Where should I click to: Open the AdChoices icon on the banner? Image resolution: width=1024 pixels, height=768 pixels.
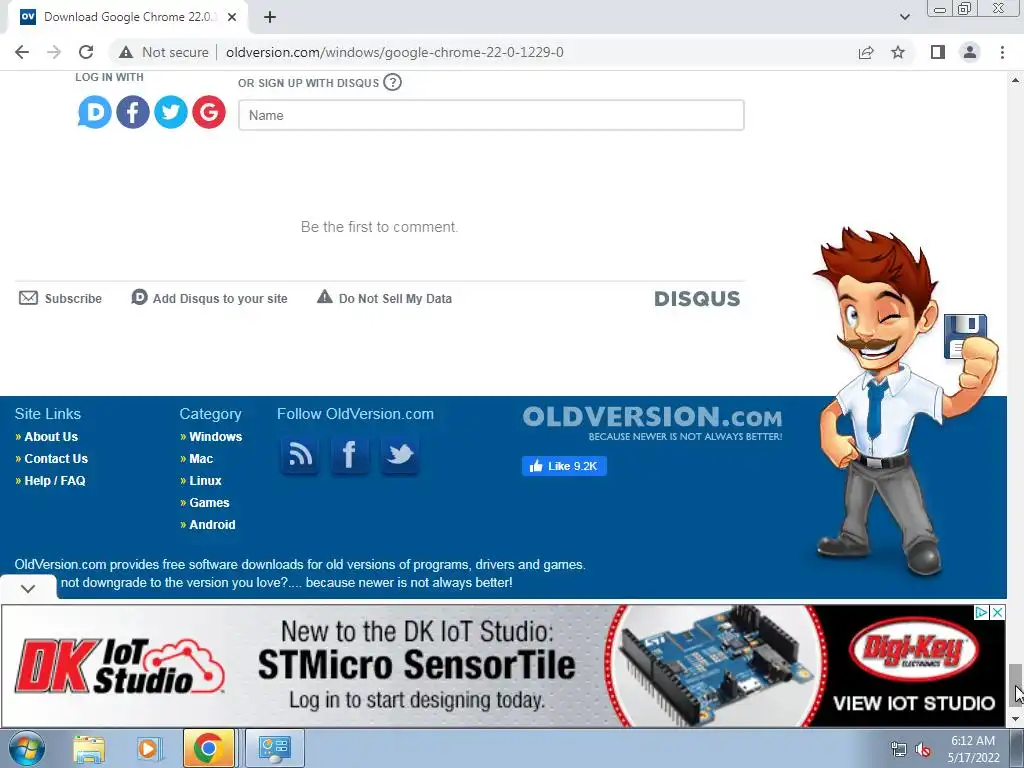(981, 613)
